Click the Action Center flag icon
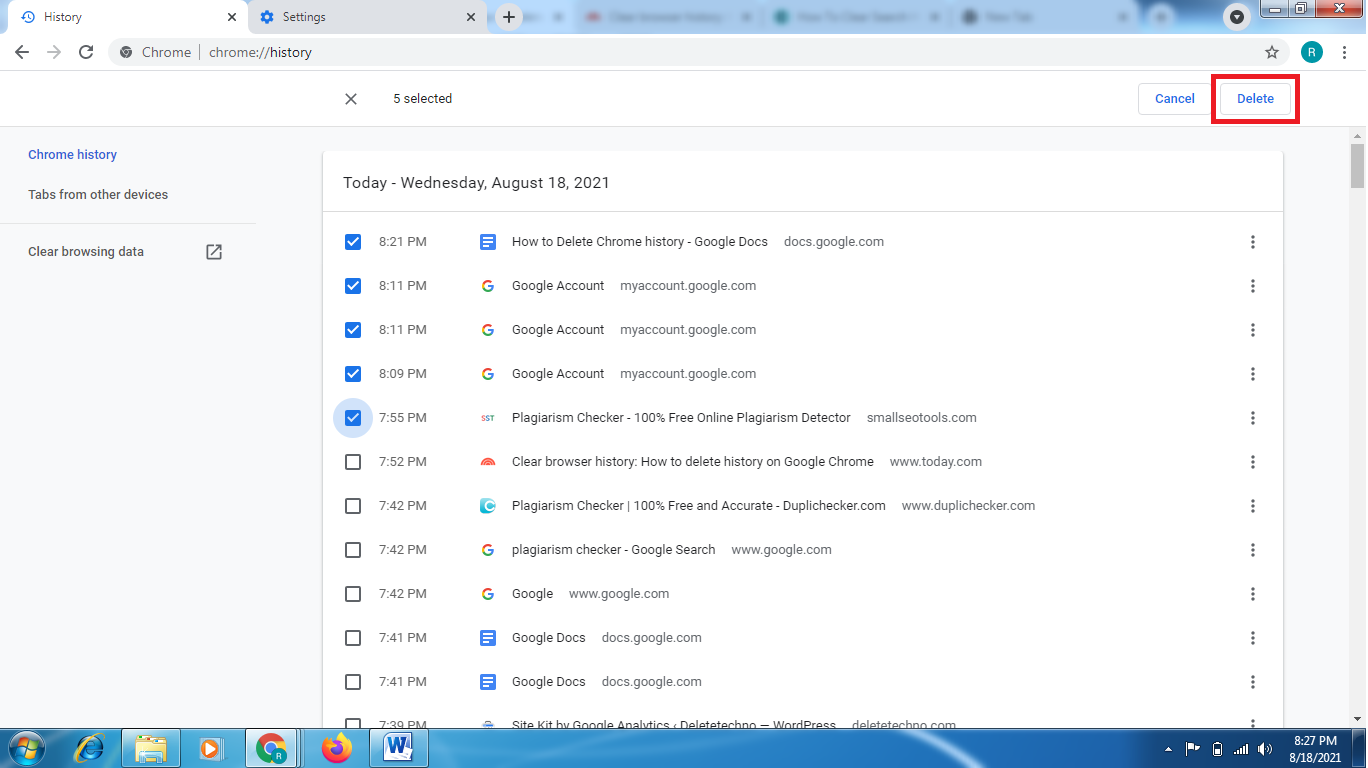 [1193, 749]
